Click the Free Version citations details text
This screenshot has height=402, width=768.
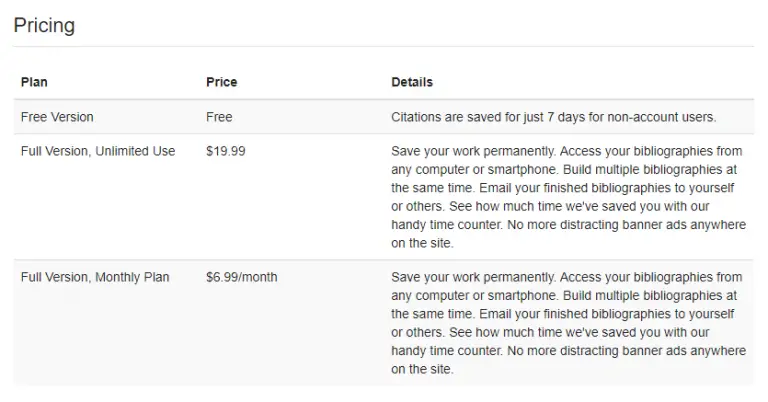[553, 117]
